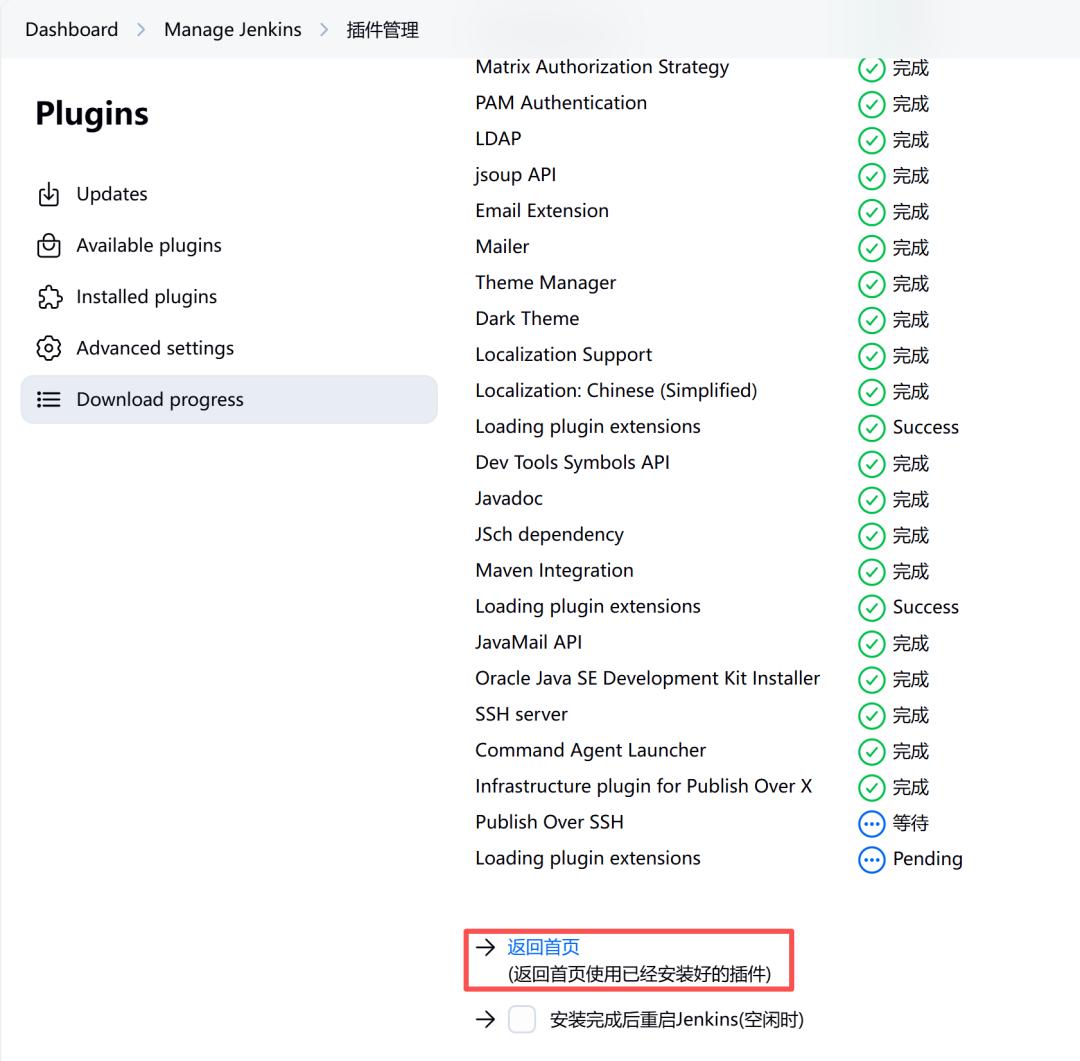Click the green checkmark next to Mailer
This screenshot has height=1061, width=1080.
tap(871, 248)
